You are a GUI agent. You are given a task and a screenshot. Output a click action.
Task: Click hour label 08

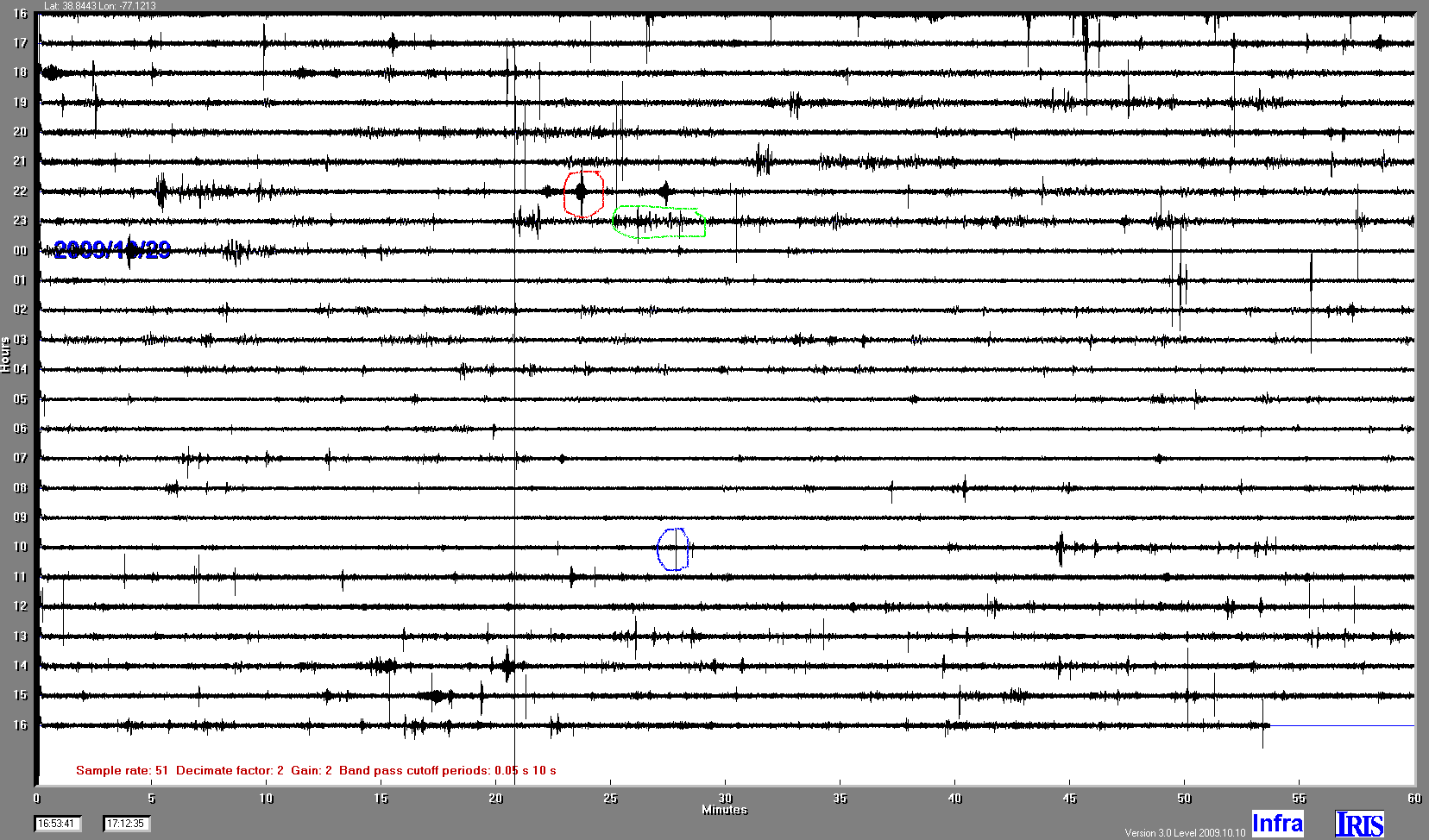click(20, 488)
